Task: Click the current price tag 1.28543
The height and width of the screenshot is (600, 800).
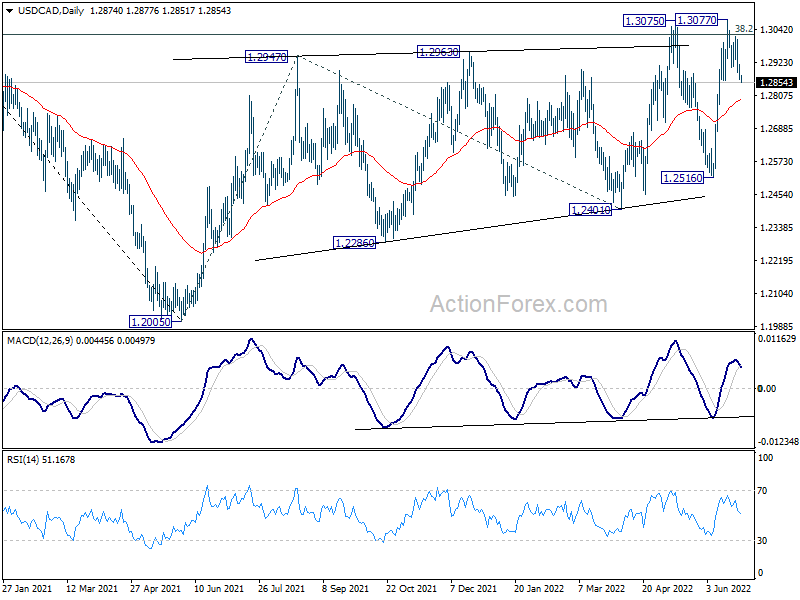Action: point(777,83)
